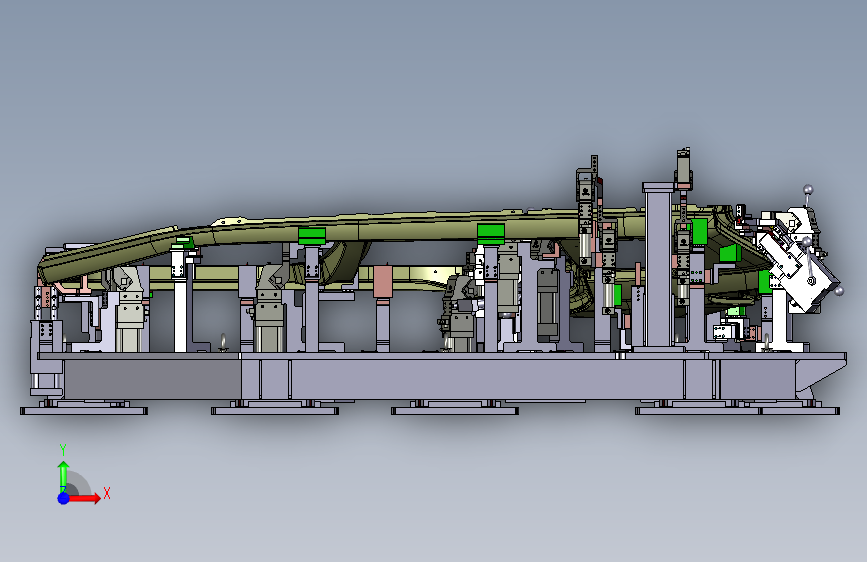Select the tall gray column post on base
The image size is (867, 562).
pos(659,266)
